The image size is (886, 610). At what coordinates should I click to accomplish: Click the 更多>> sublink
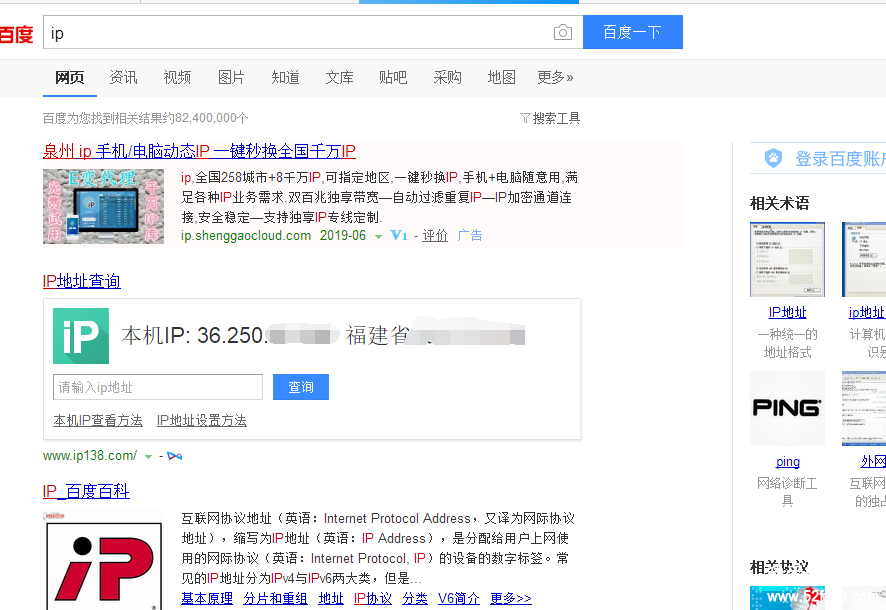tap(511, 598)
